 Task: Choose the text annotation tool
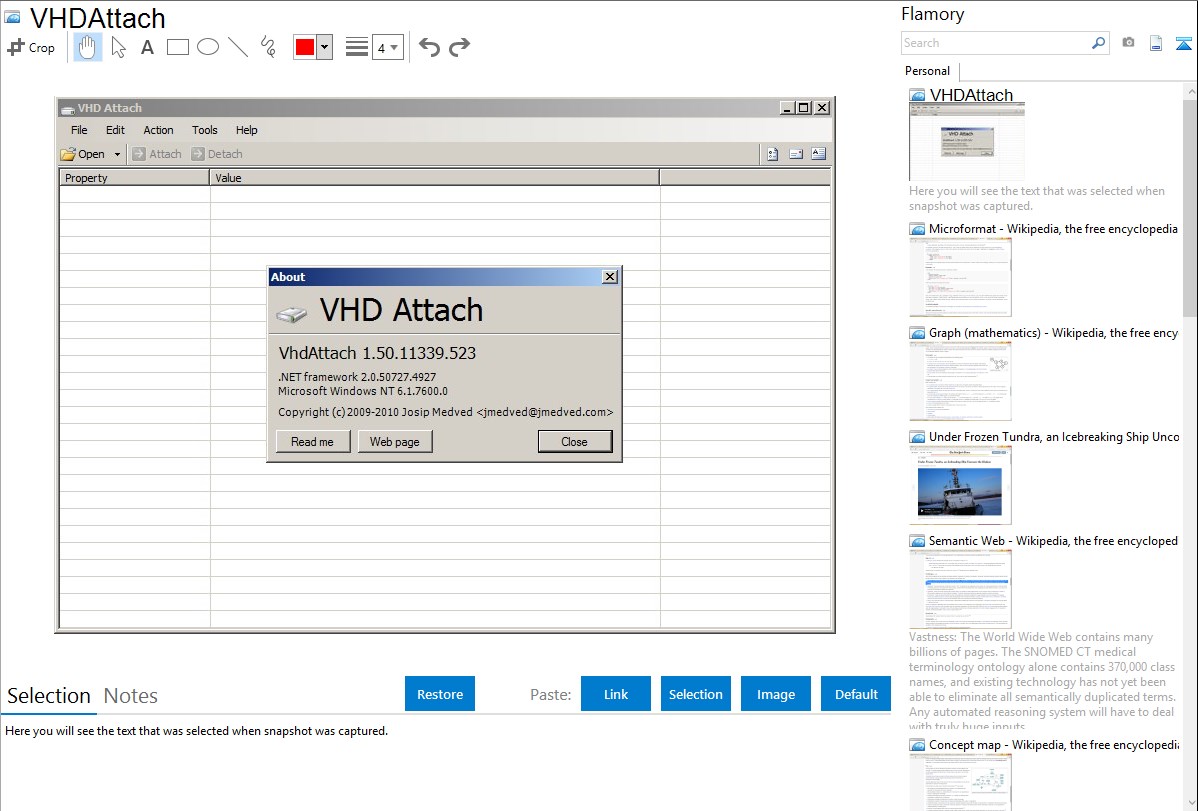(147, 47)
